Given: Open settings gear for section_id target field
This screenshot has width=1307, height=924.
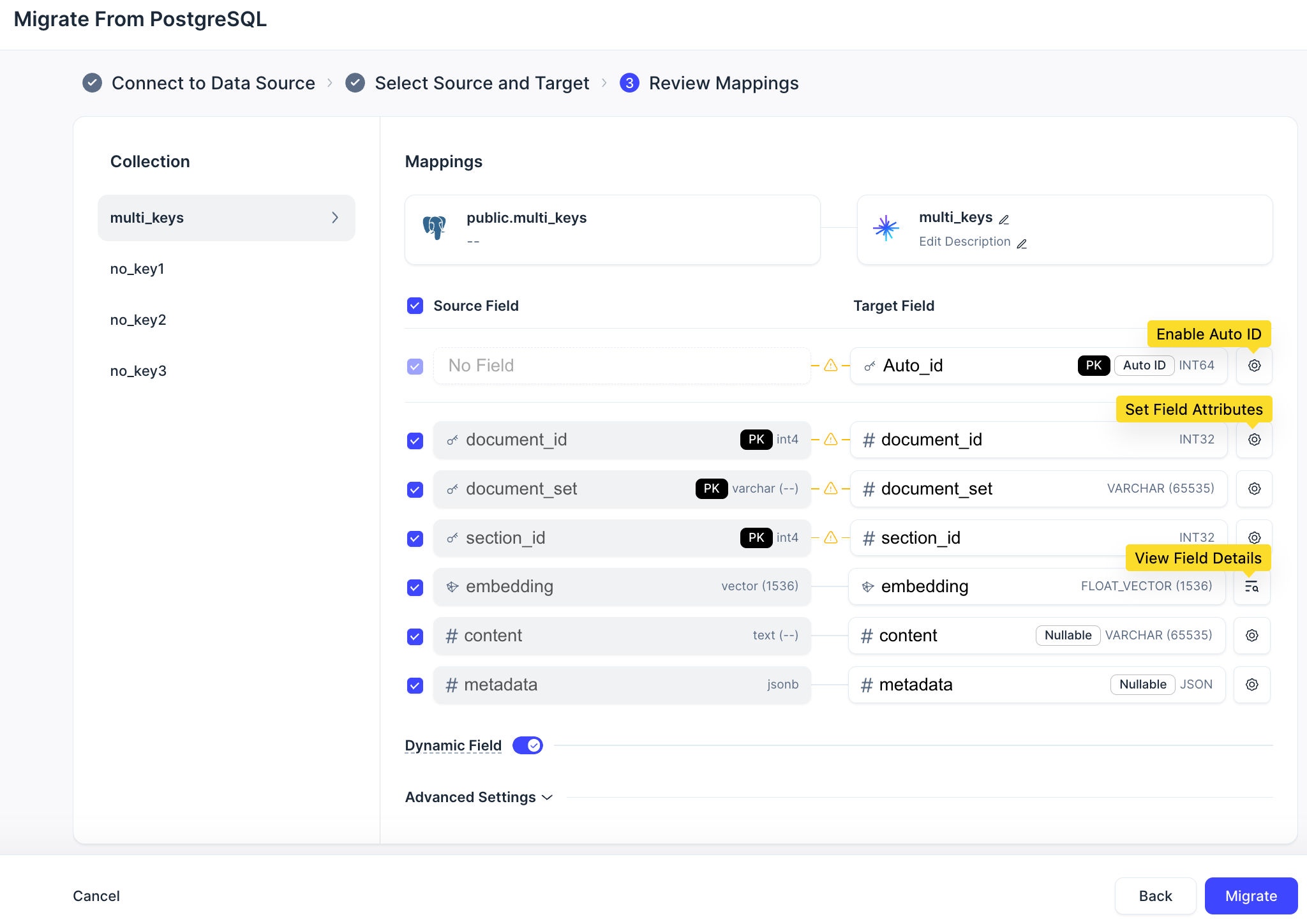Looking at the screenshot, I should click(1254, 537).
